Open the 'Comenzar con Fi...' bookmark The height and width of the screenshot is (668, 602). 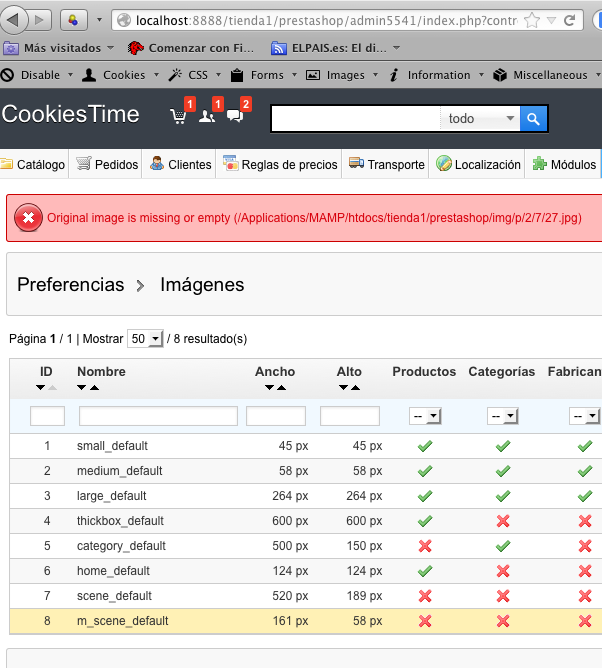click(191, 48)
